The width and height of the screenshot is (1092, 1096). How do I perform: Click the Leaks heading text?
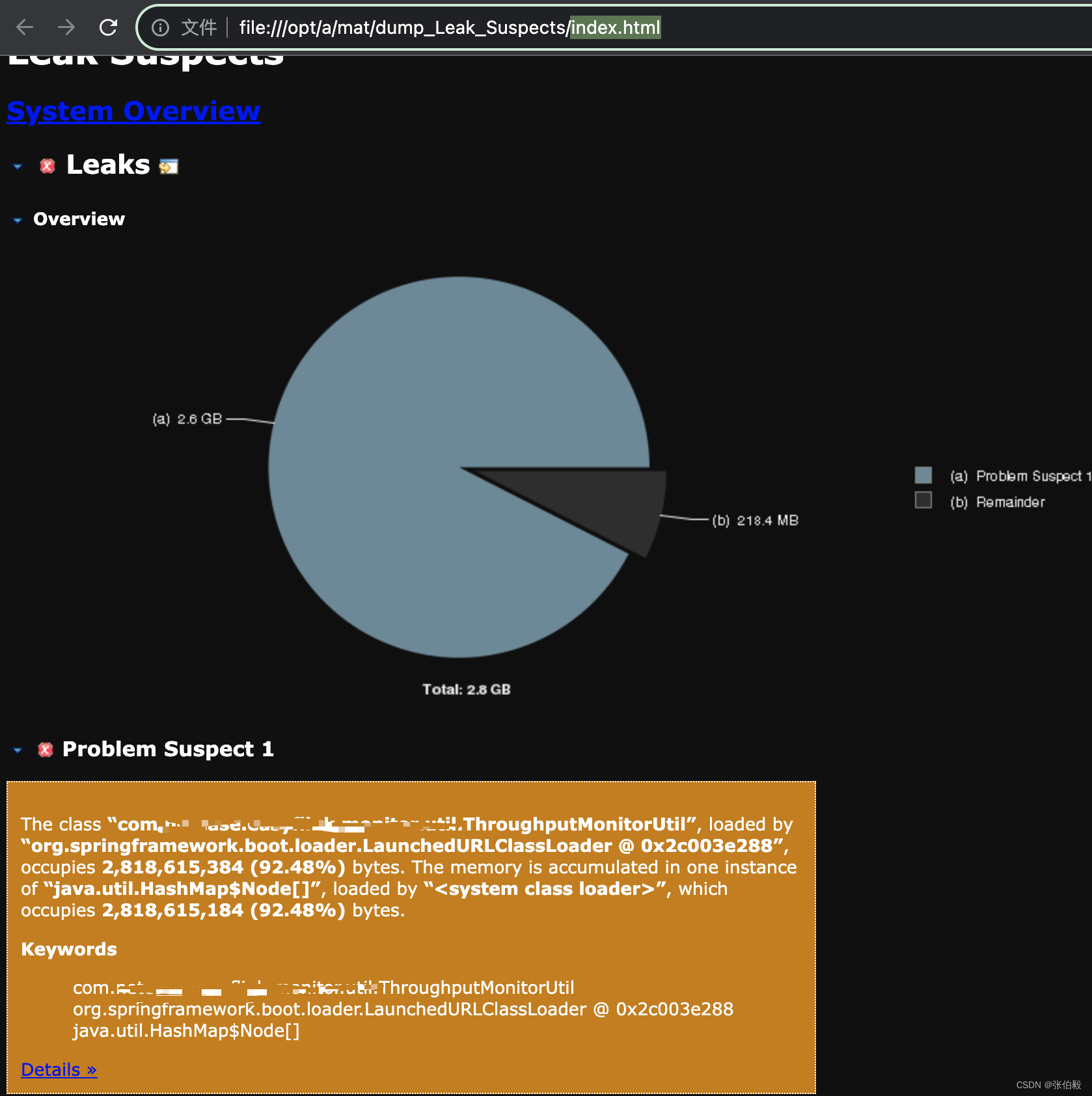[x=108, y=165]
